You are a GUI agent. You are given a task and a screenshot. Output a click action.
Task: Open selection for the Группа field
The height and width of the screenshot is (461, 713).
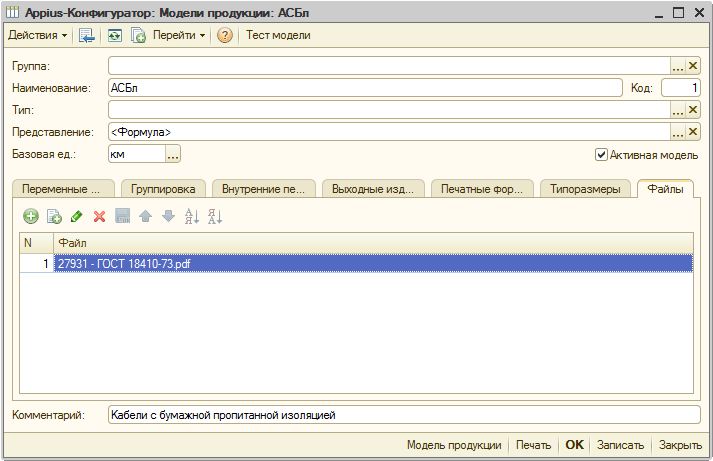(677, 66)
